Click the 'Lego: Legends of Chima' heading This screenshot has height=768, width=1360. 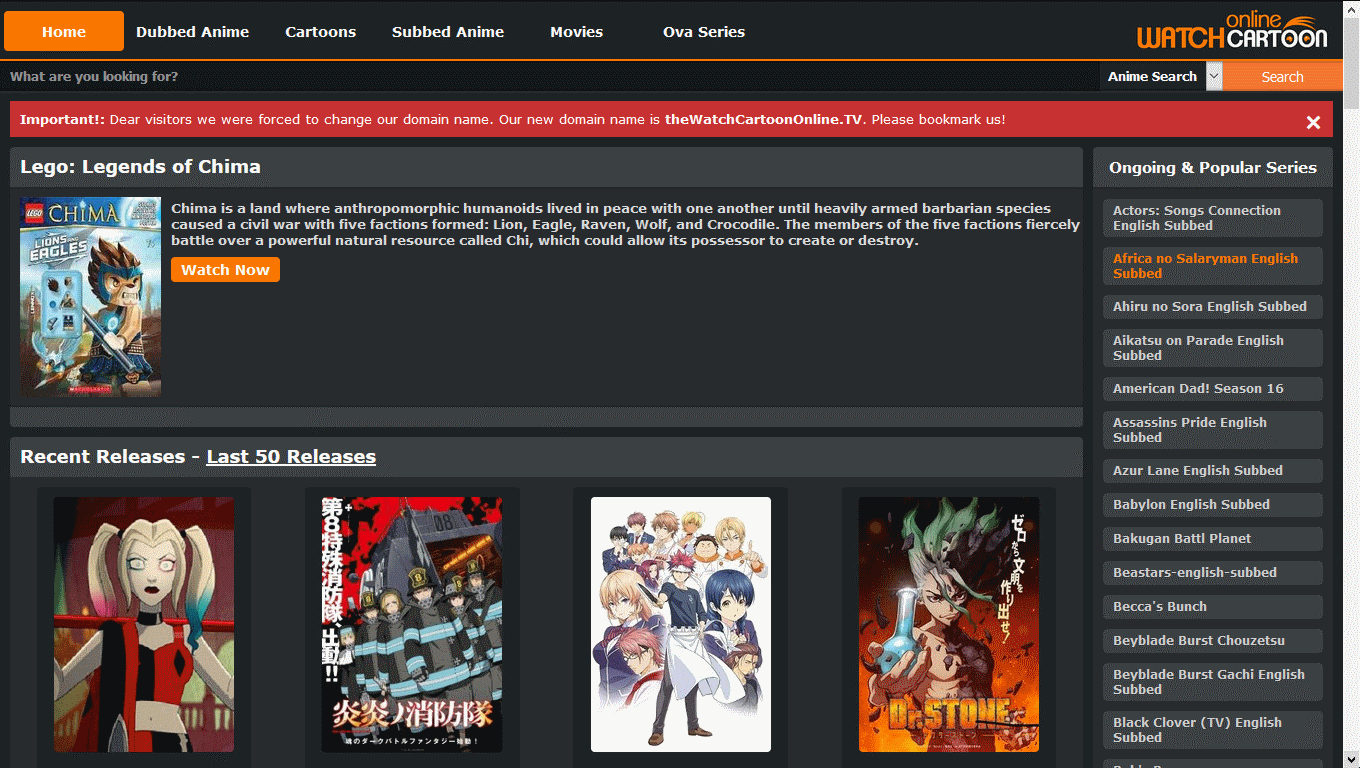140,167
